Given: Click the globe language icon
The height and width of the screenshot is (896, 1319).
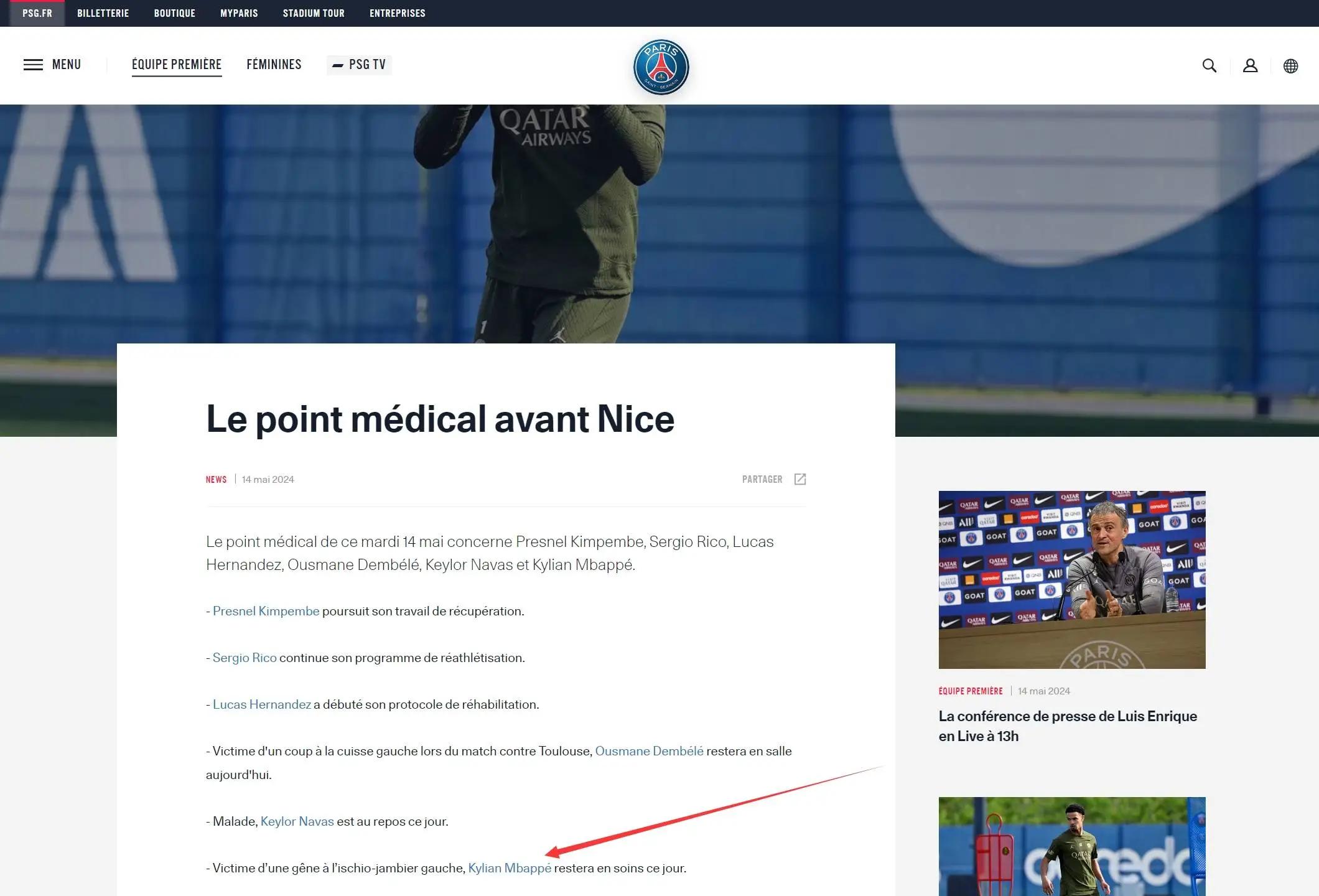Looking at the screenshot, I should coord(1290,66).
